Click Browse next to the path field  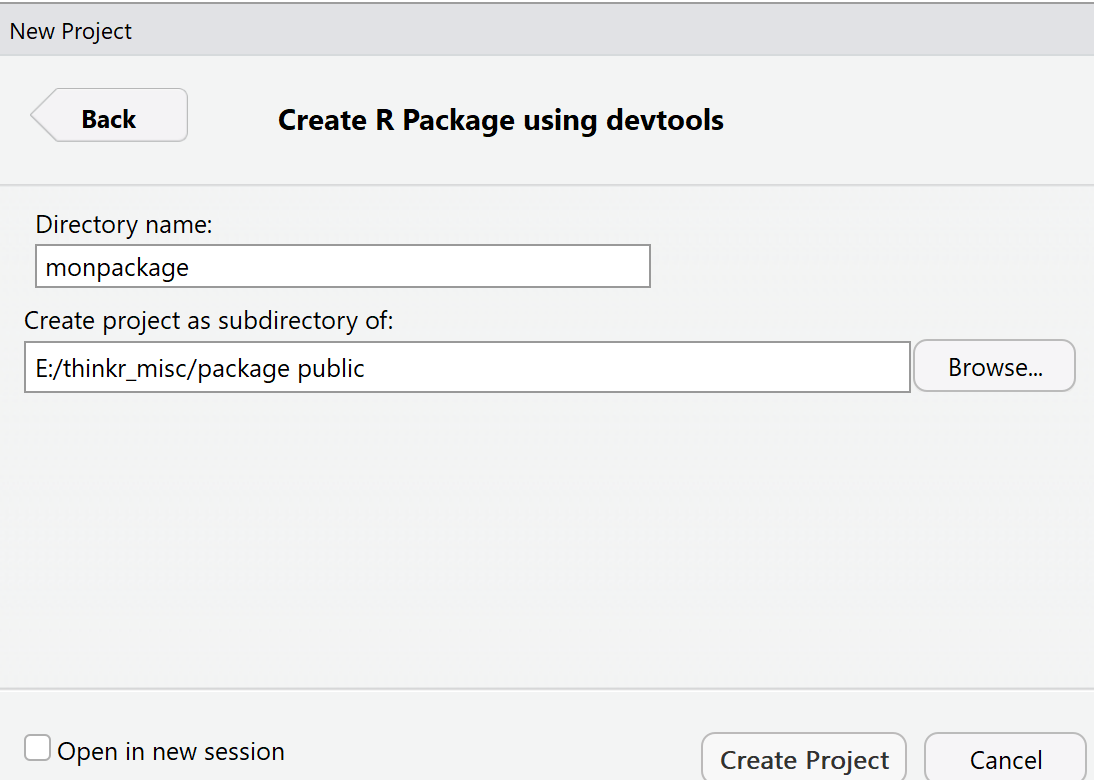pyautogui.click(x=993, y=366)
